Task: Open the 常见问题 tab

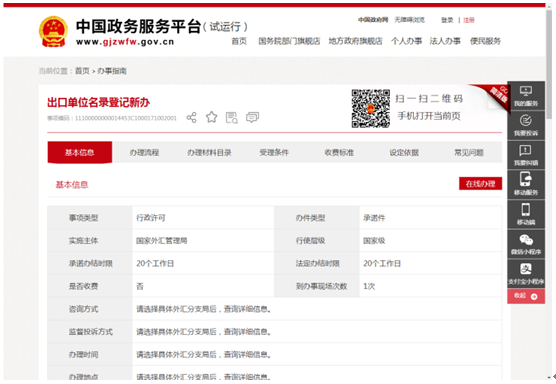Action: coord(469,152)
